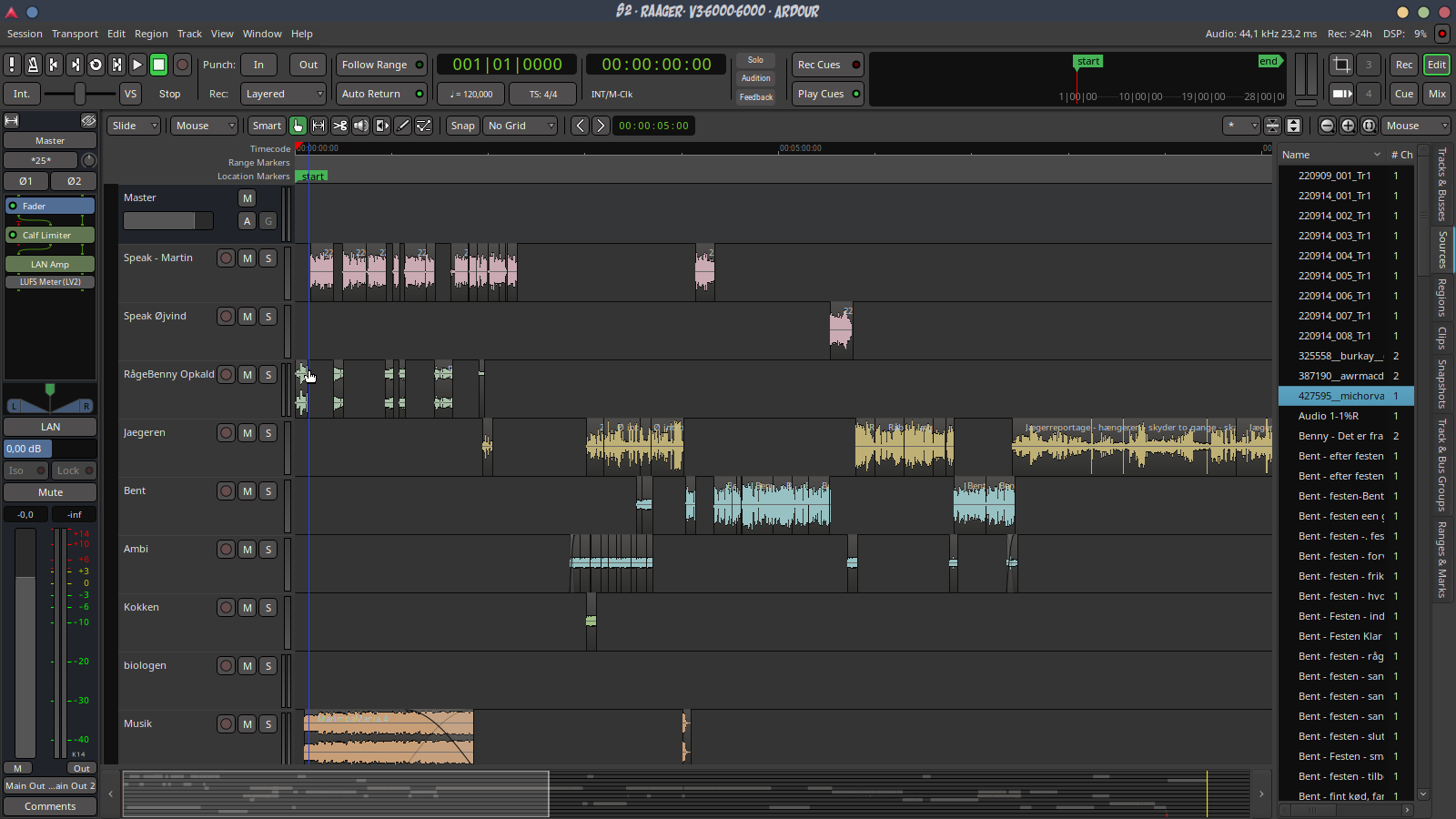Viewport: 1456px width, 819px height.
Task: Click the shuttle speed slider handle
Action: click(x=80, y=94)
